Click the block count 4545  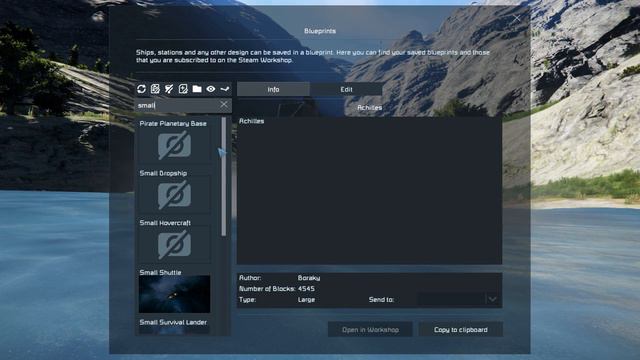[306, 289]
